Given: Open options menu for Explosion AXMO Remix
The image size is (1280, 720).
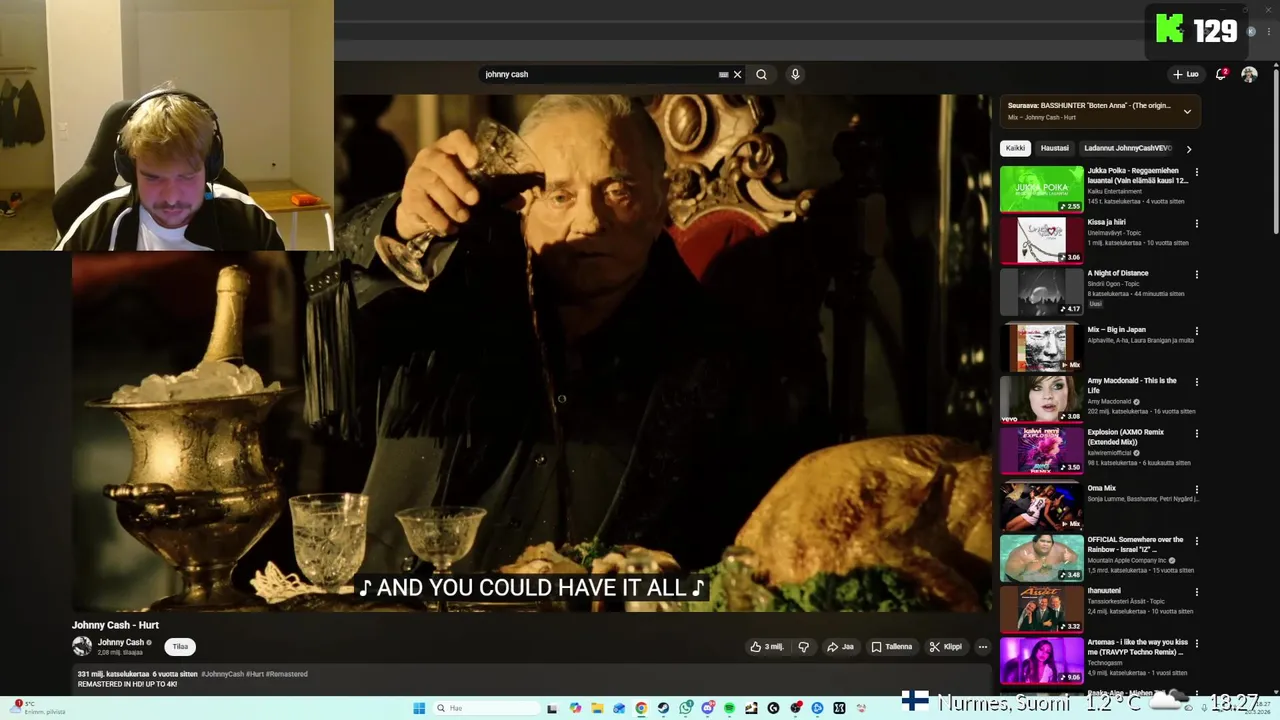Looking at the screenshot, I should click(x=1197, y=433).
